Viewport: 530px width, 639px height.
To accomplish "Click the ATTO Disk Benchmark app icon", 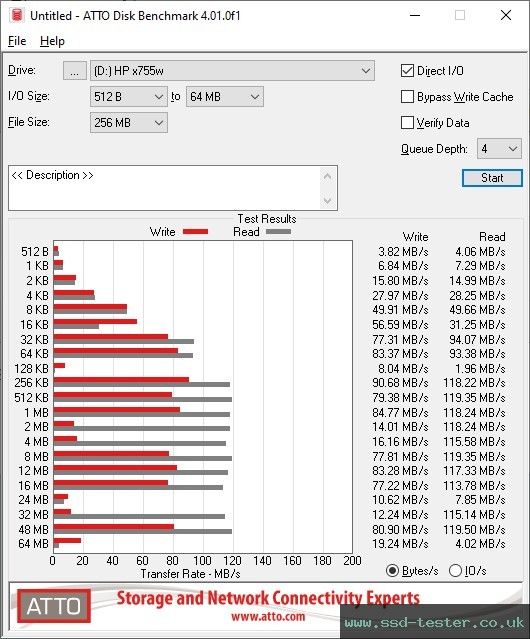I will pos(17,15).
